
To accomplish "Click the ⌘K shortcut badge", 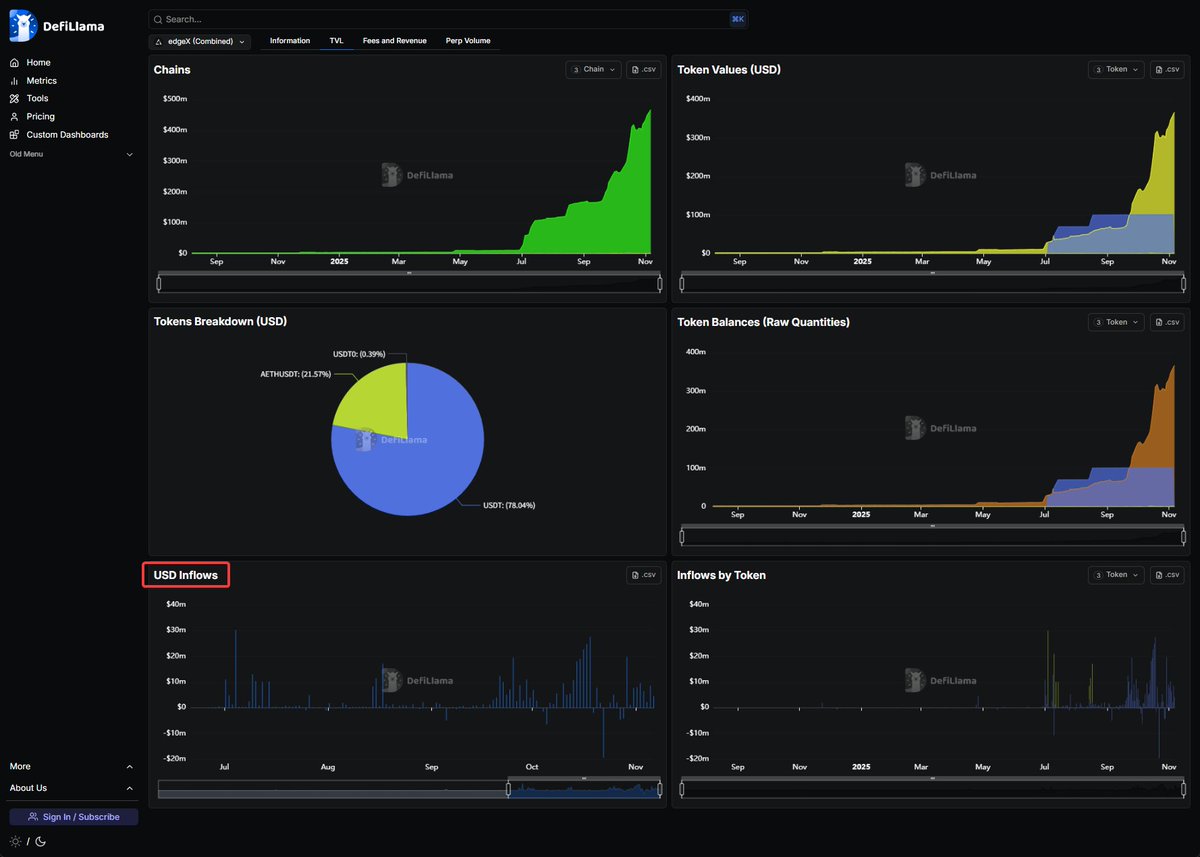I will coord(738,19).
